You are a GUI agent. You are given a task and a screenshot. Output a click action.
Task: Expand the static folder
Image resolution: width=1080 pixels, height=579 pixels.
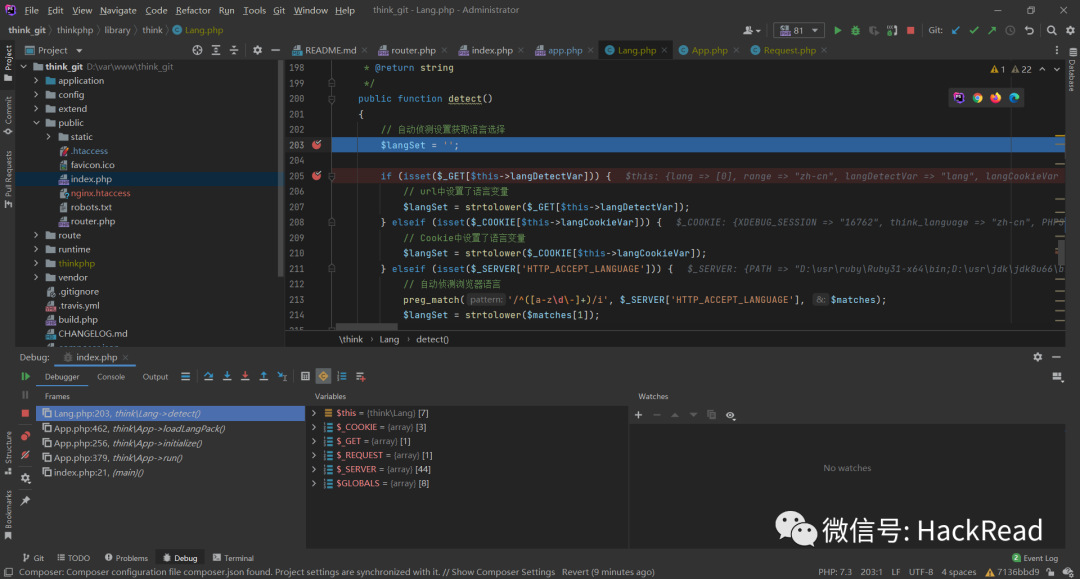click(x=49, y=137)
